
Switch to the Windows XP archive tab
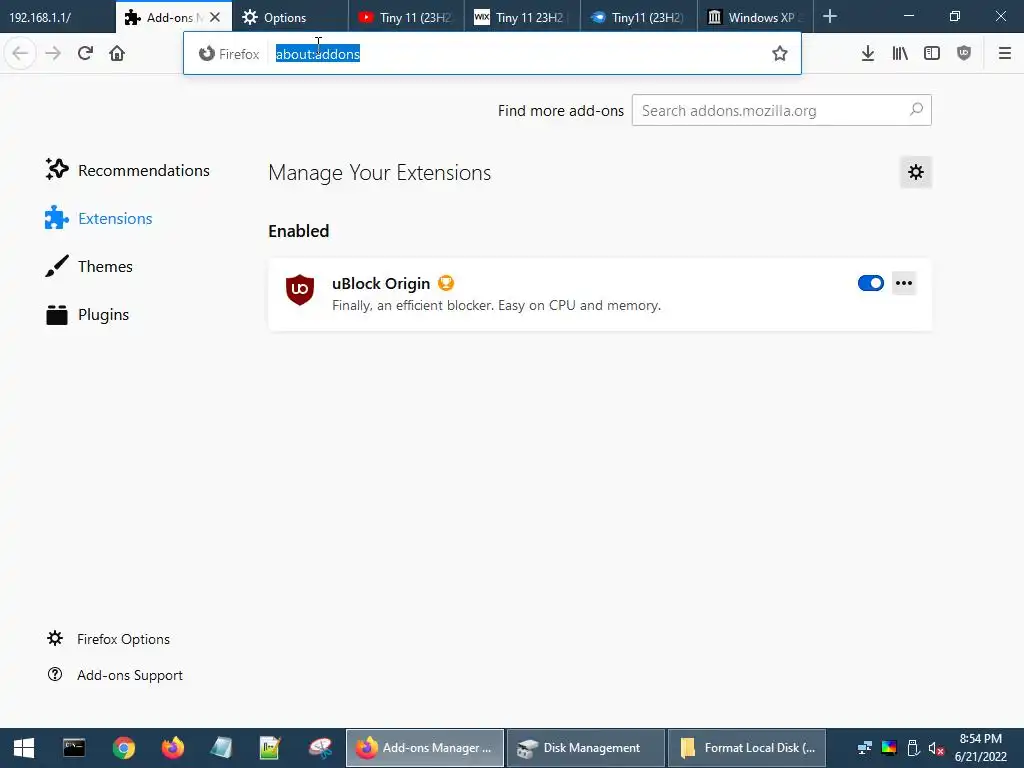click(x=755, y=17)
